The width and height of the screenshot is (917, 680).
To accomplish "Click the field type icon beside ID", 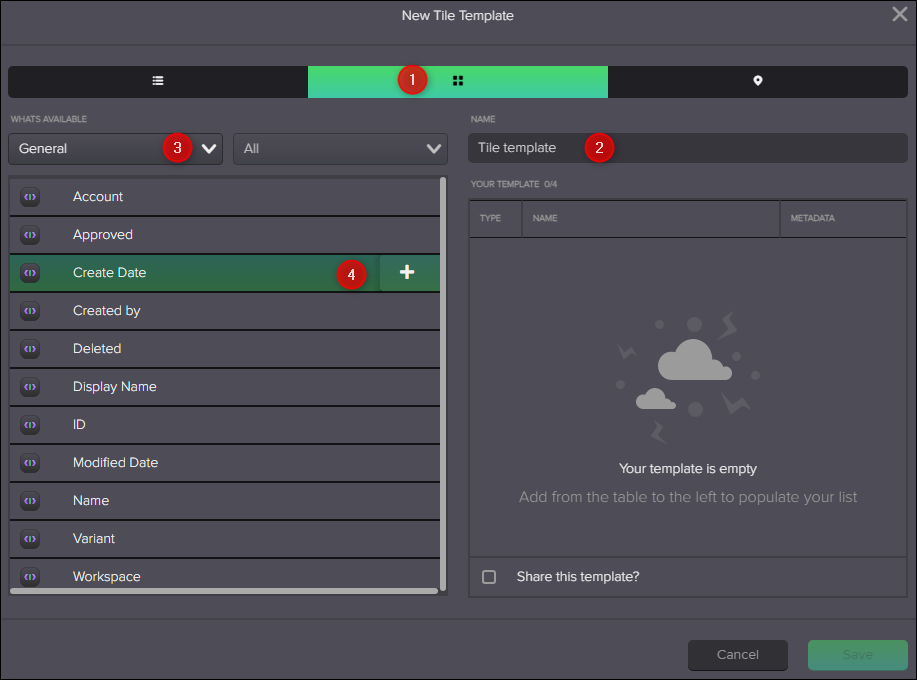I will pyautogui.click(x=29, y=424).
